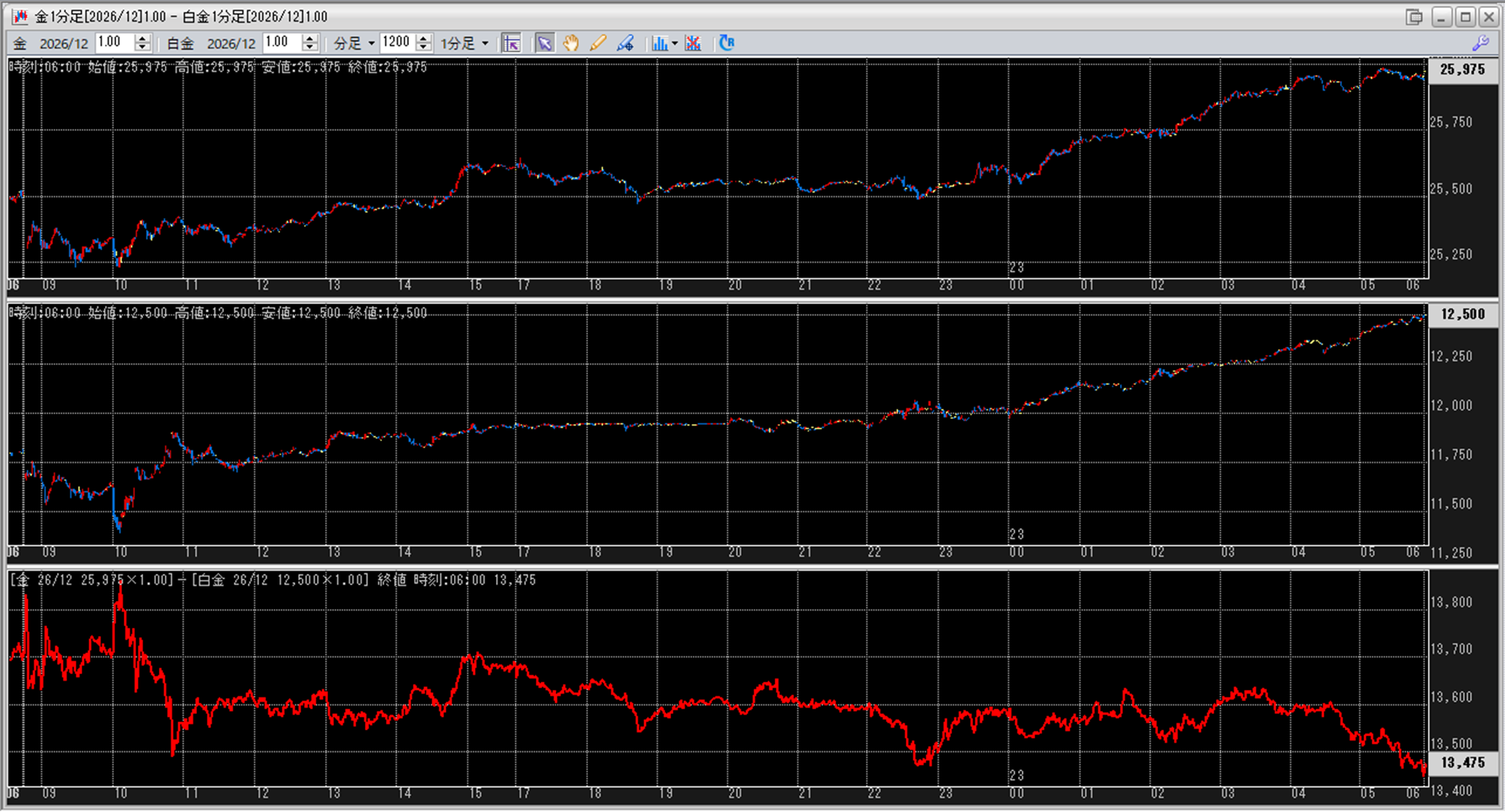The width and height of the screenshot is (1505, 812).
Task: Click the window layout icon in title bar
Action: click(x=1414, y=16)
